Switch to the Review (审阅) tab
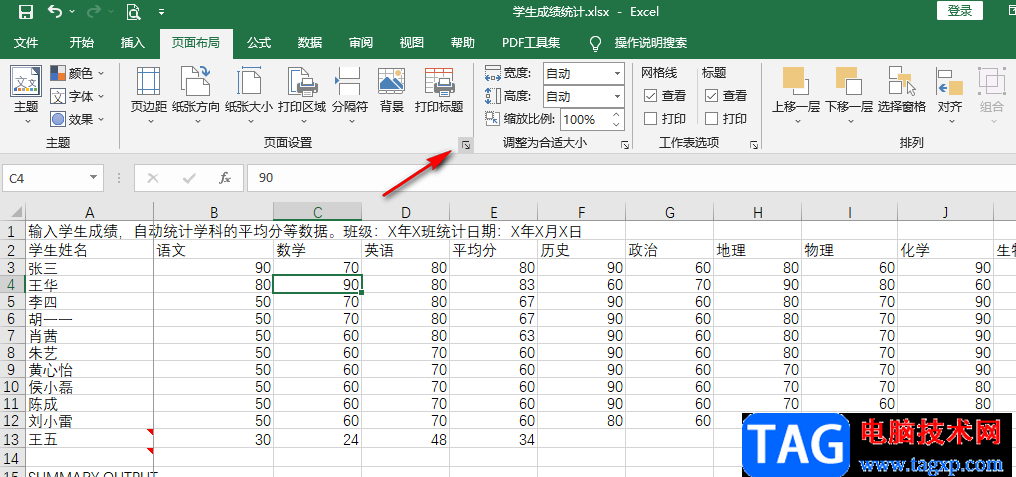 [x=361, y=43]
